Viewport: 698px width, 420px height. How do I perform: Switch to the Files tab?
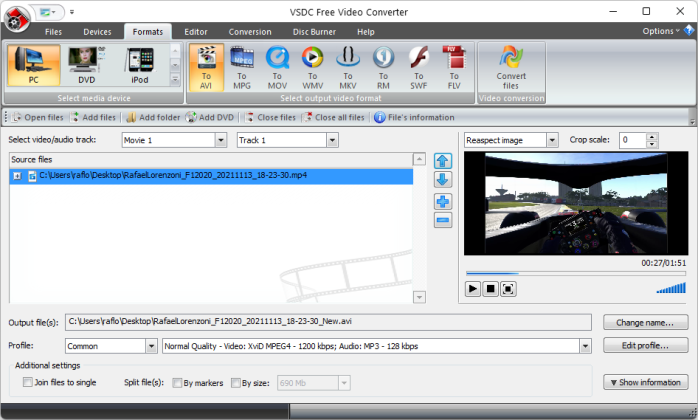[53, 32]
